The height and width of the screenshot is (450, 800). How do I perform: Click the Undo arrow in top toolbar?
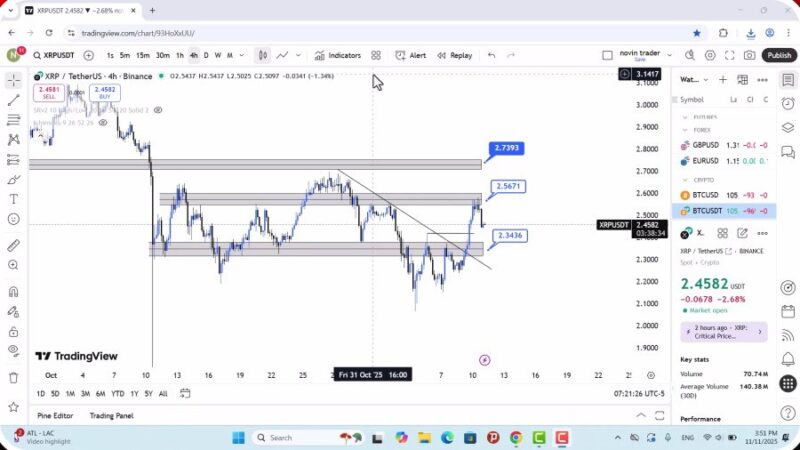[491, 56]
